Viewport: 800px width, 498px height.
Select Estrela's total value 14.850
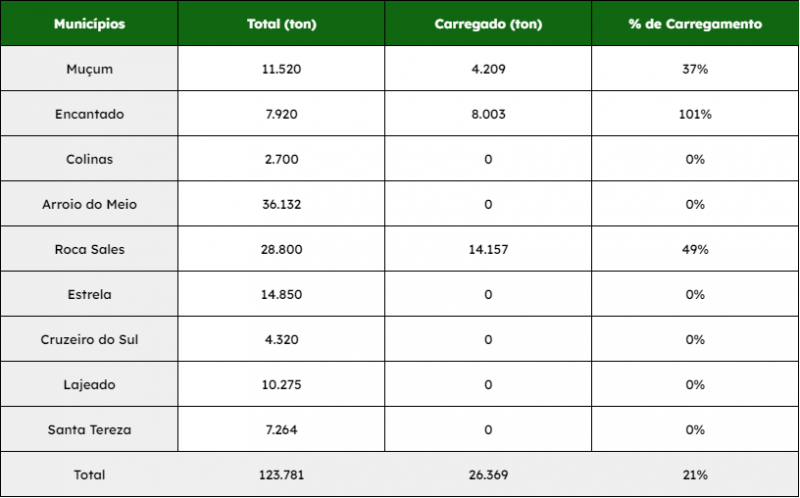point(281,294)
